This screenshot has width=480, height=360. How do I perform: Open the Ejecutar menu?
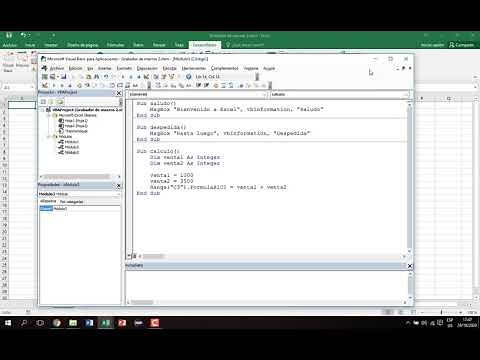169,68
